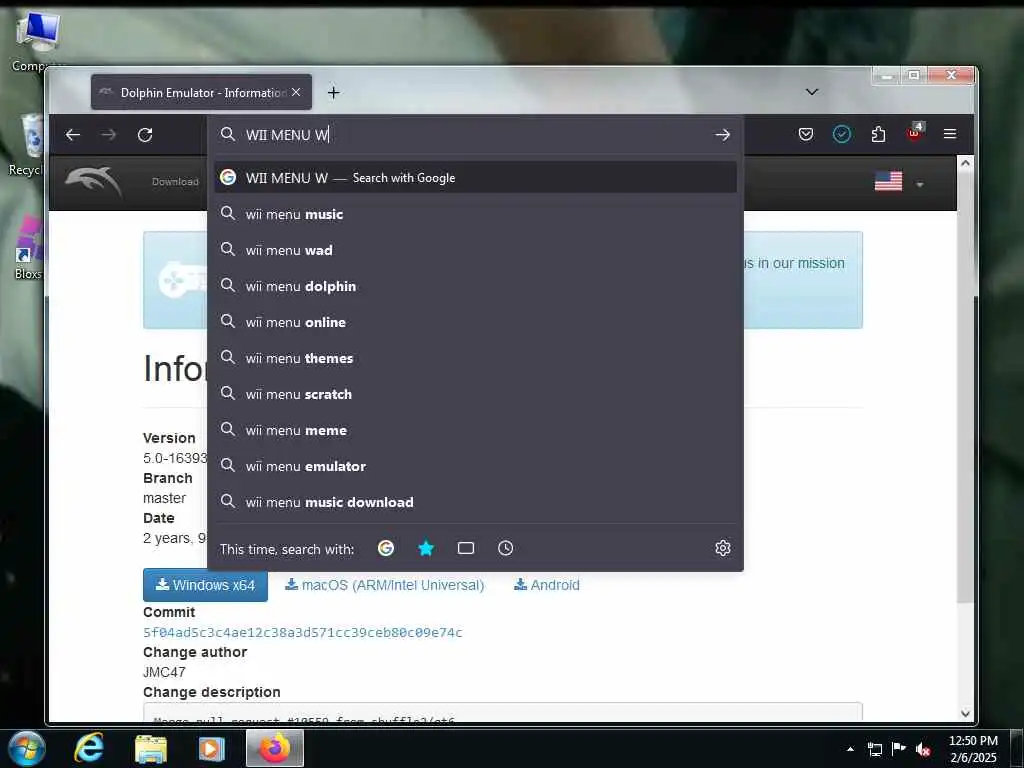Open the Action Center flag icon

[899, 748]
